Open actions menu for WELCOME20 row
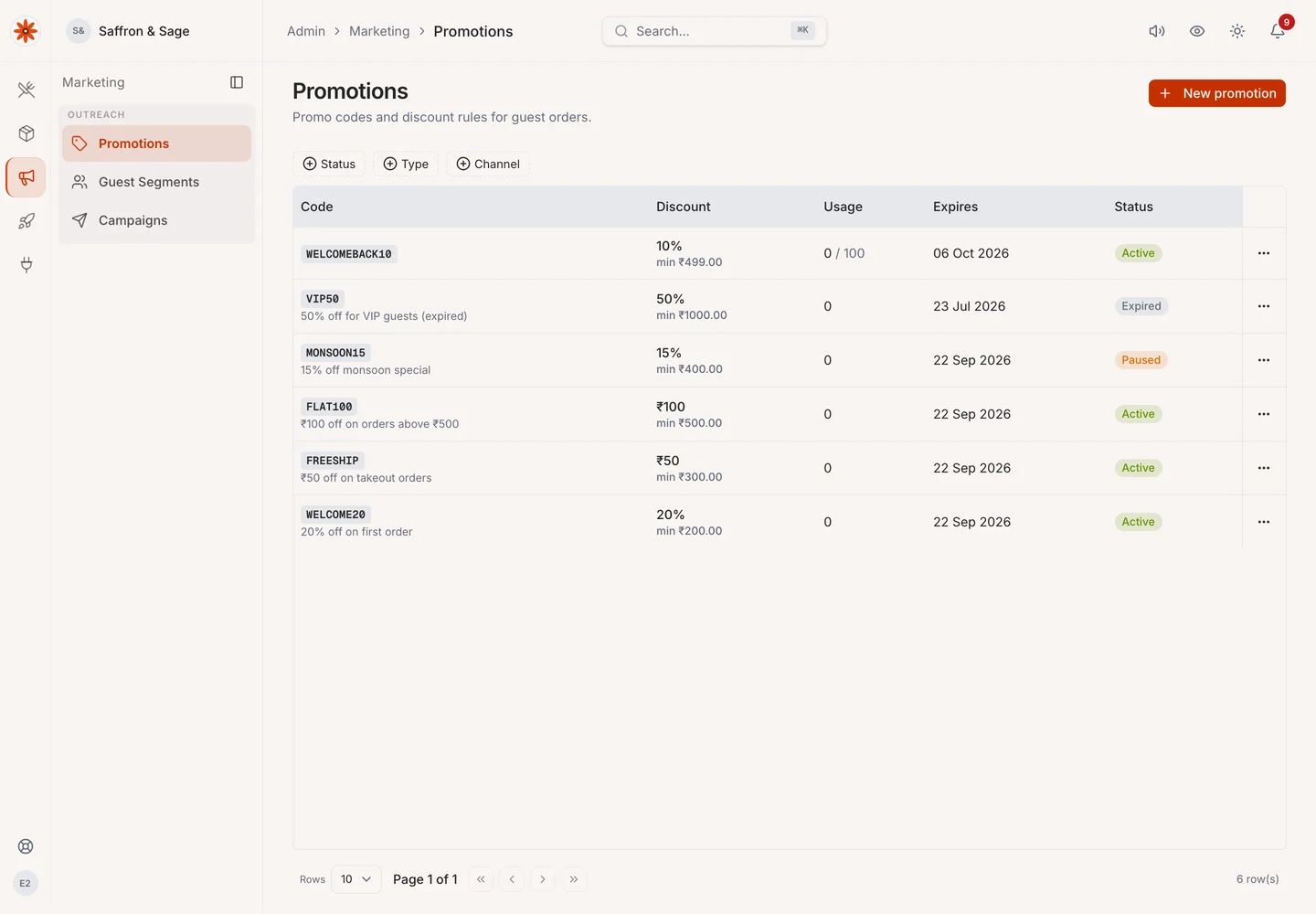1316x914 pixels. point(1264,522)
